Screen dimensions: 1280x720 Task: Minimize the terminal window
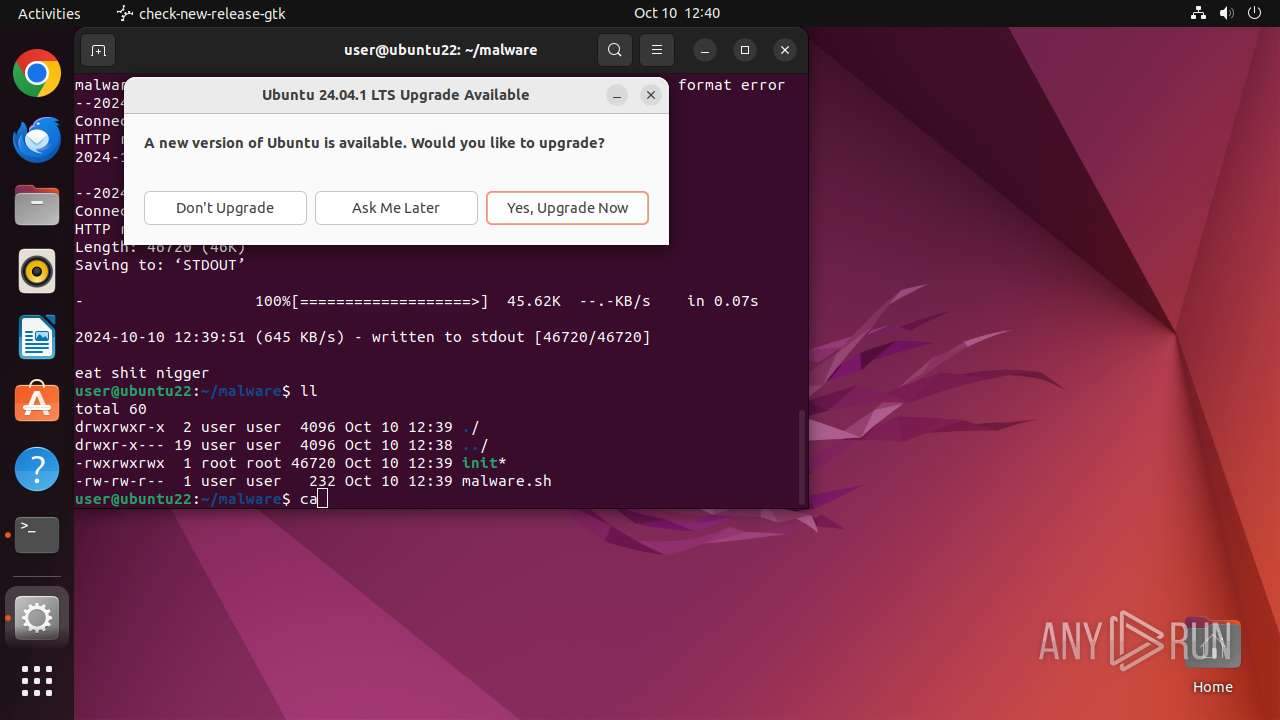[705, 50]
